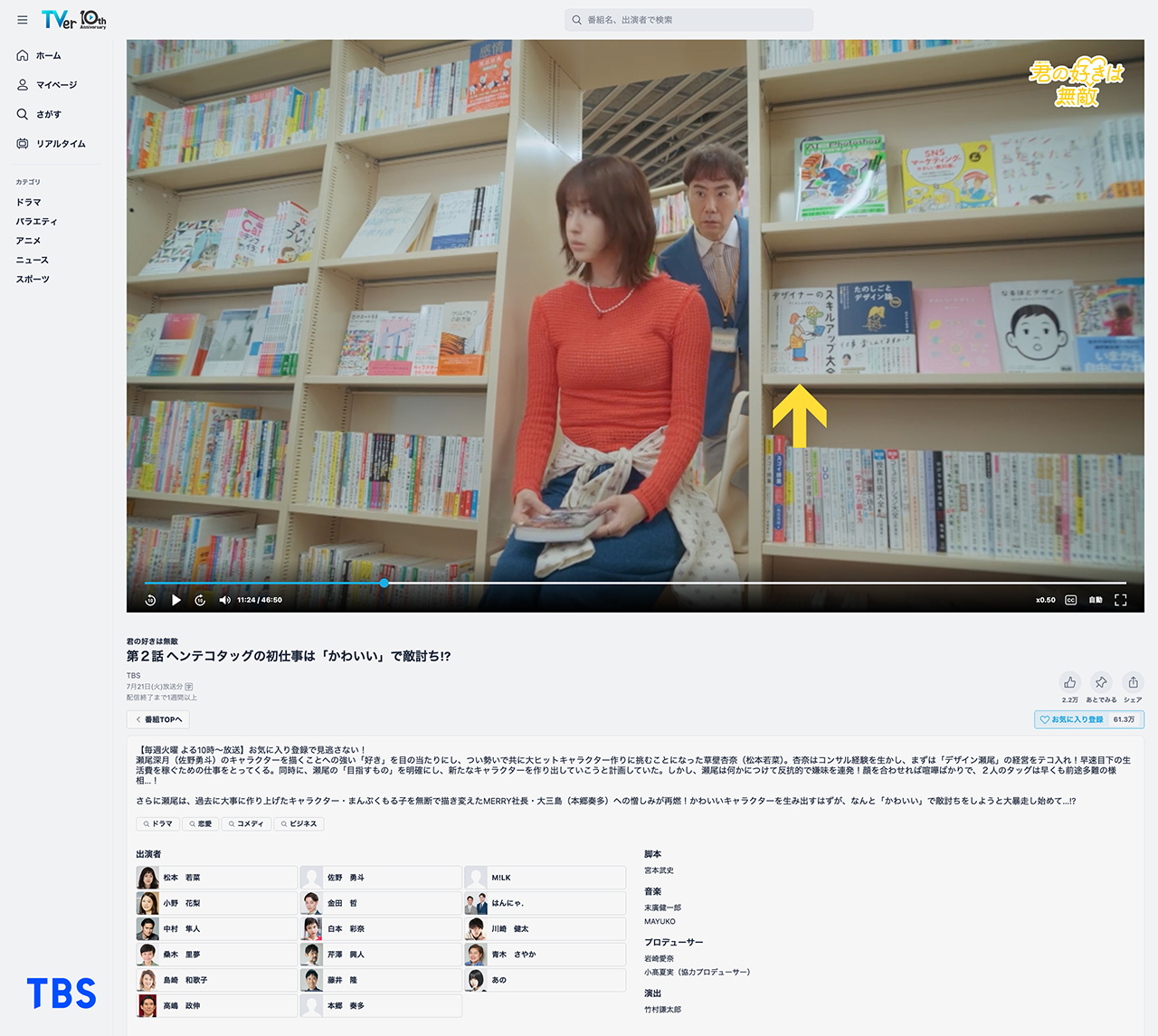Browse the アニメ category
This screenshot has width=1158, height=1036.
[x=28, y=241]
